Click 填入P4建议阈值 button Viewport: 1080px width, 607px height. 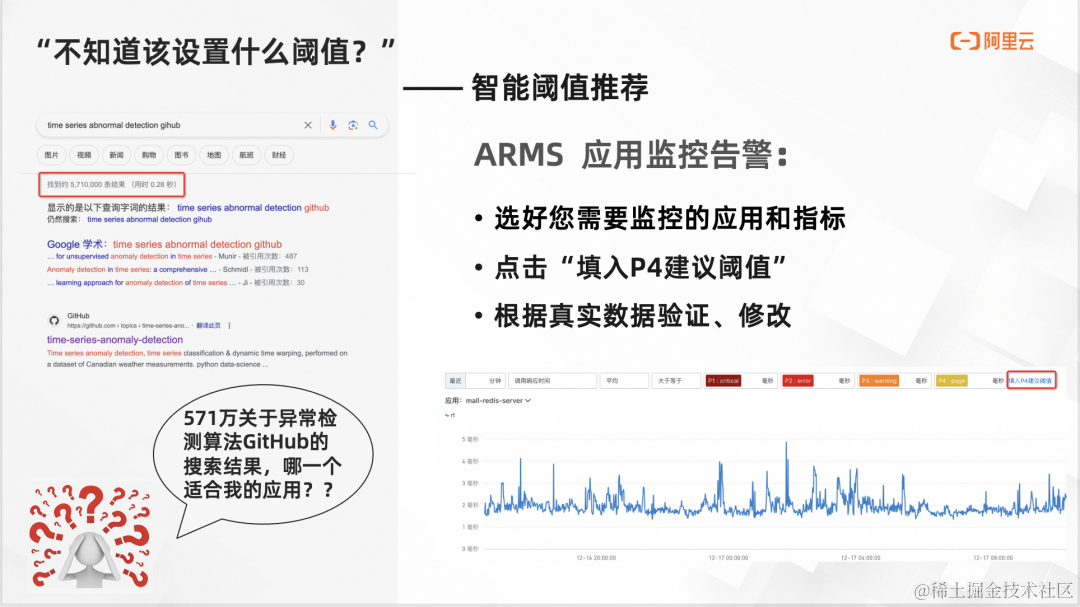pyautogui.click(x=1031, y=380)
